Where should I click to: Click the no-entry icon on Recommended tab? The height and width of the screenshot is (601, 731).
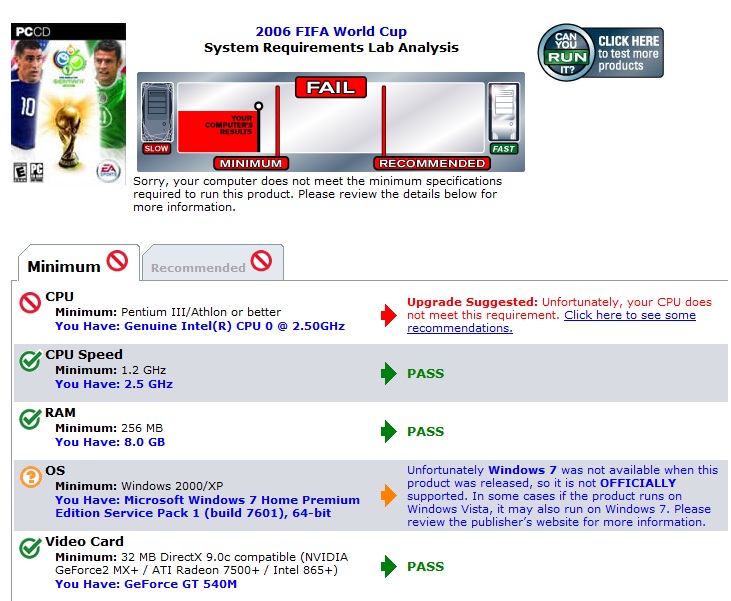pyautogui.click(x=262, y=261)
